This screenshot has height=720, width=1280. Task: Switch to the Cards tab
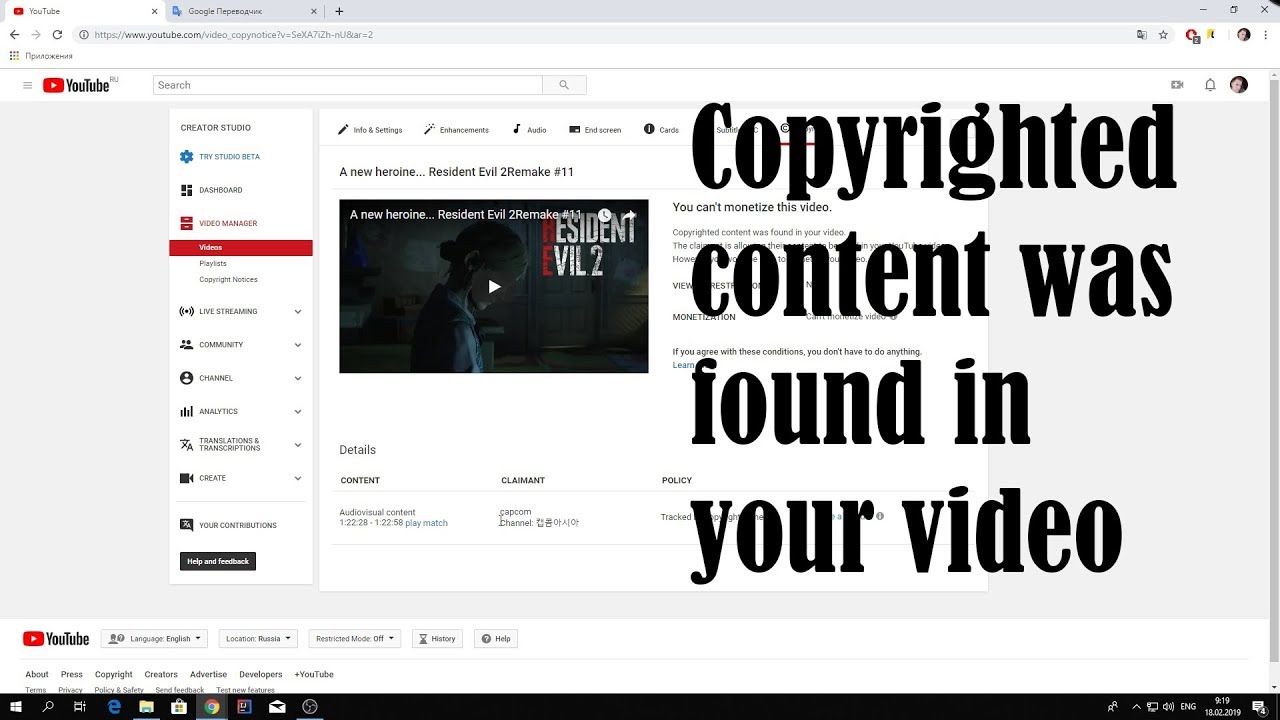click(x=661, y=130)
